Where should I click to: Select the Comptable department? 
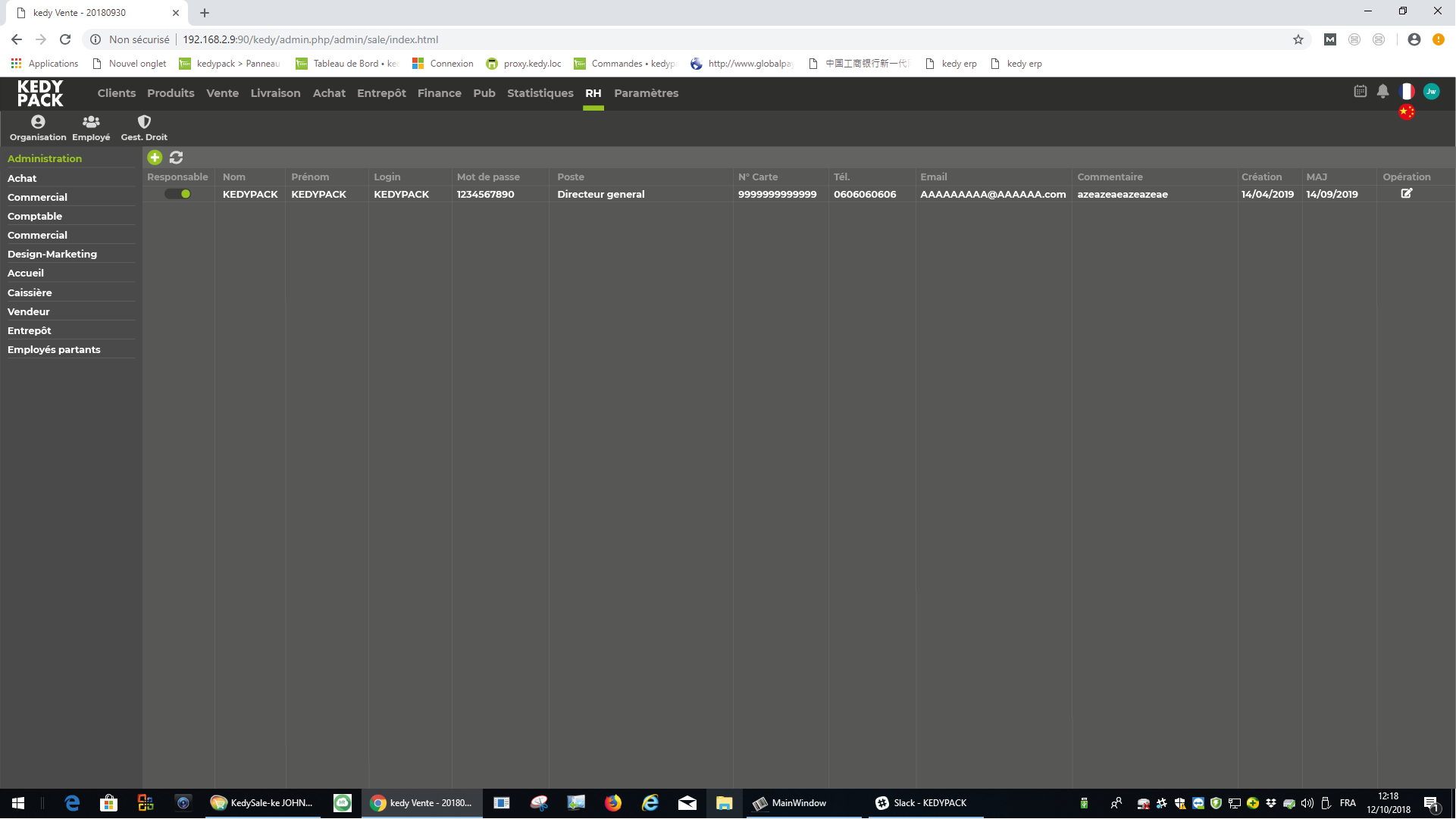tap(35, 216)
